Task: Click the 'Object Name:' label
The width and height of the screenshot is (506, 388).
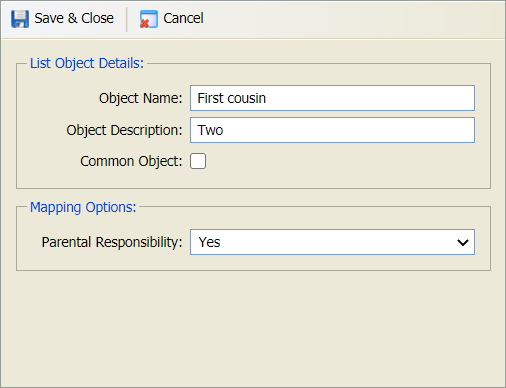Action: coord(141,98)
